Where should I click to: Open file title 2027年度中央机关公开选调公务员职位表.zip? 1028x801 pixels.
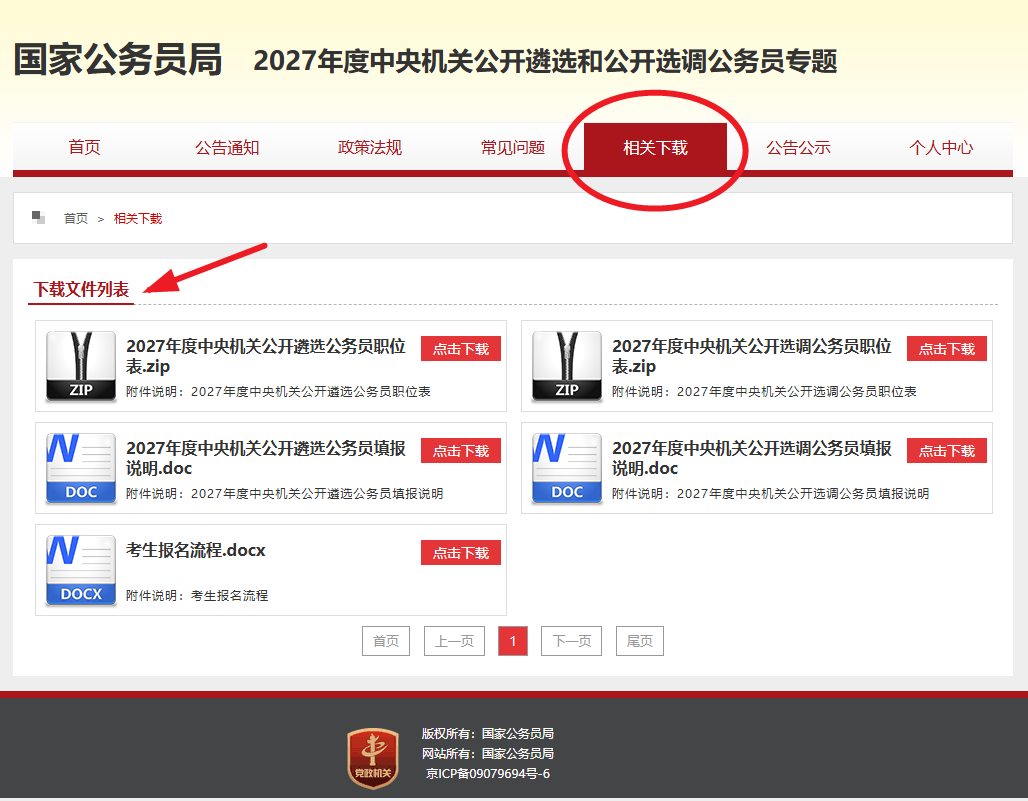click(x=751, y=356)
